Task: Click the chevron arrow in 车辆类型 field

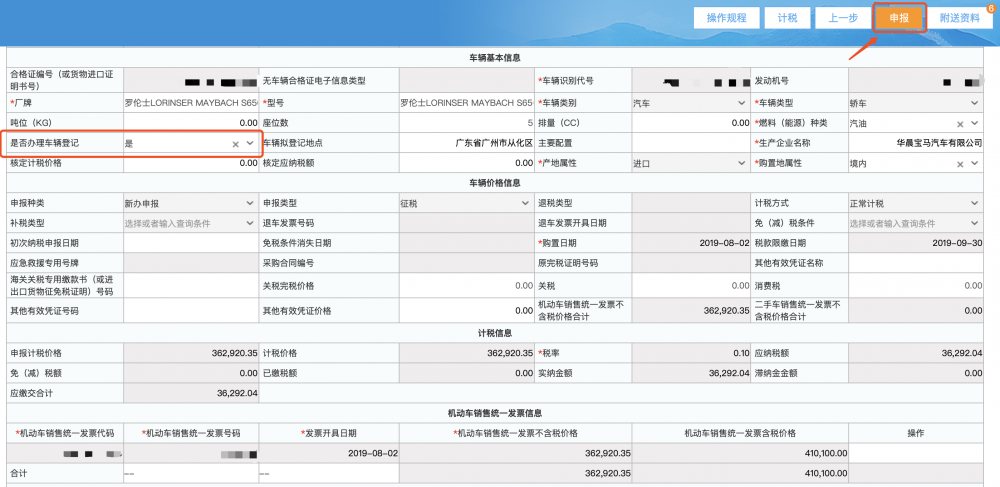Action: 974,103
